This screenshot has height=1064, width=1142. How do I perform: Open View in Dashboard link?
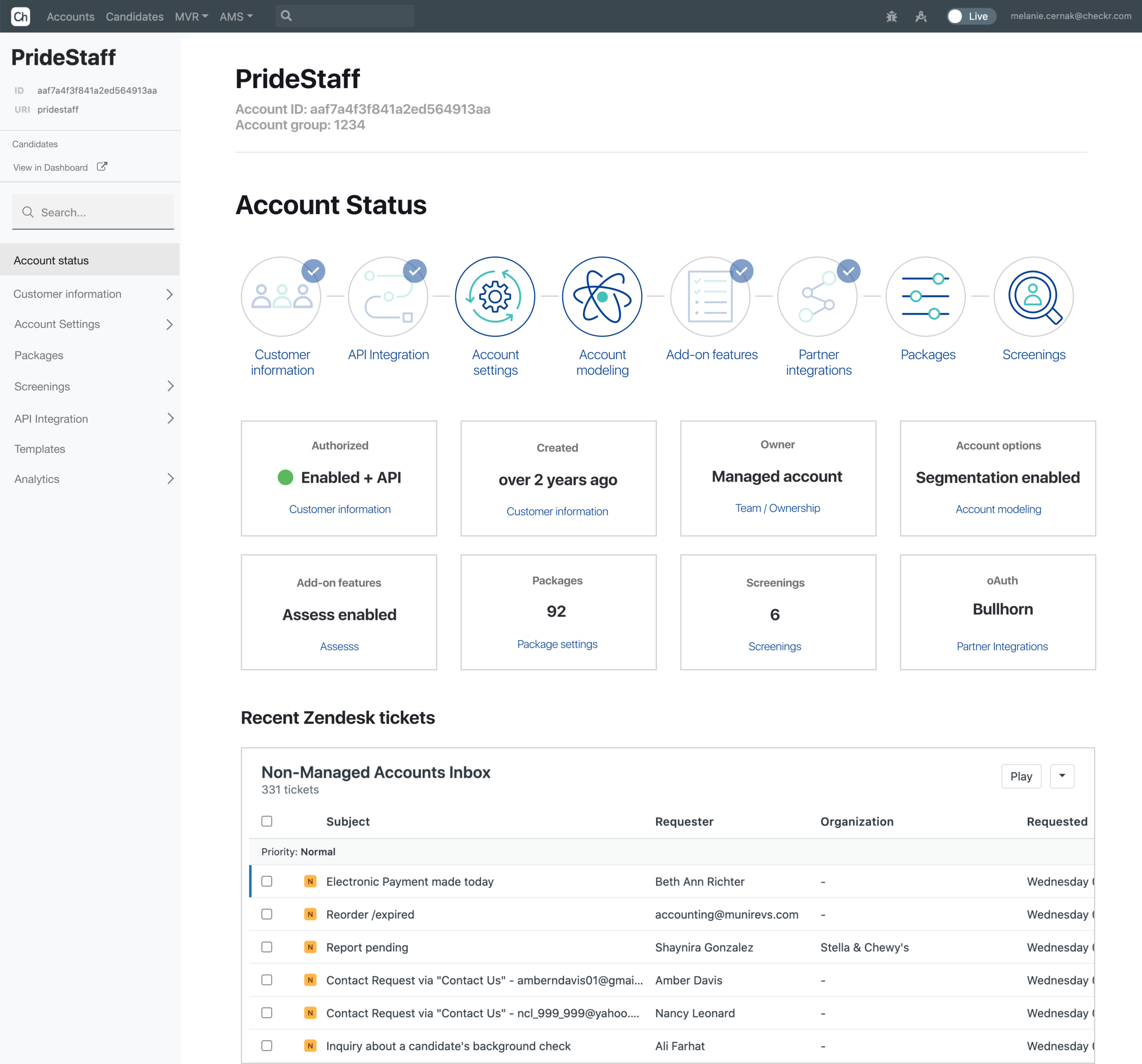pyautogui.click(x=51, y=167)
